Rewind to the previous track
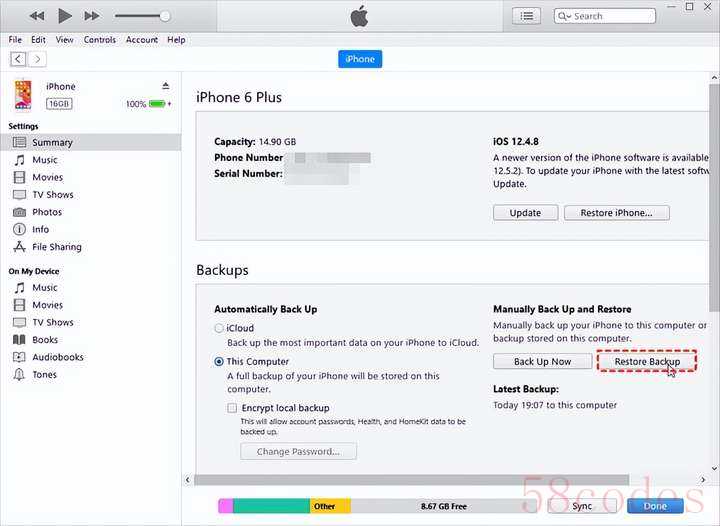720x526 pixels. click(x=37, y=16)
